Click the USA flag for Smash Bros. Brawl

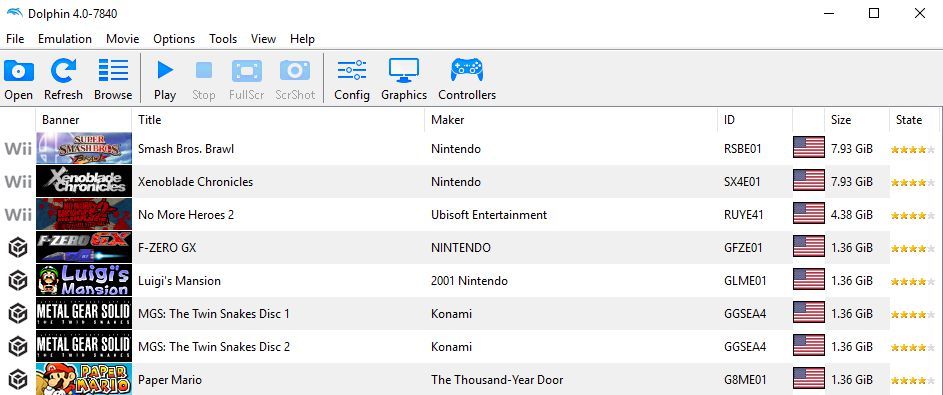point(809,147)
